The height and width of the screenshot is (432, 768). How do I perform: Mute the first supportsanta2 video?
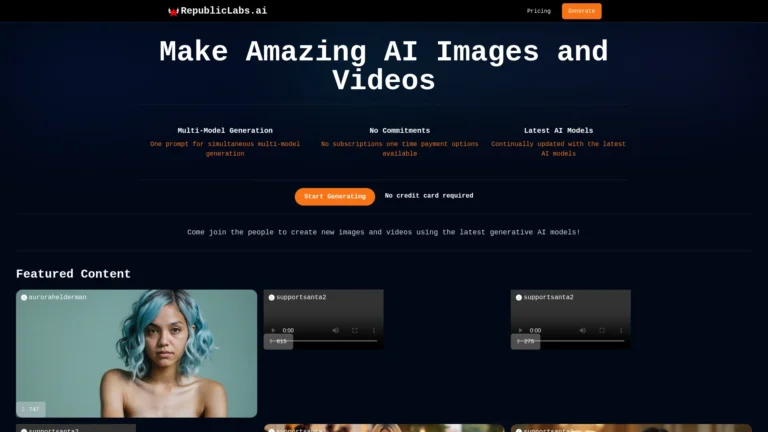(x=335, y=330)
